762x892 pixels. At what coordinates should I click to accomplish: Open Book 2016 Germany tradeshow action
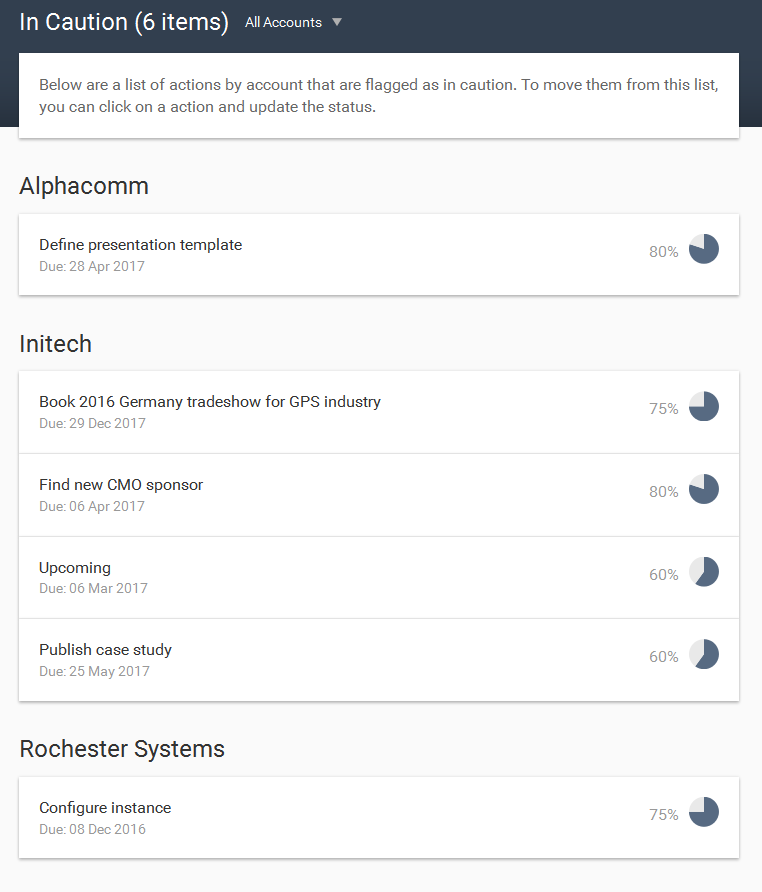[379, 412]
